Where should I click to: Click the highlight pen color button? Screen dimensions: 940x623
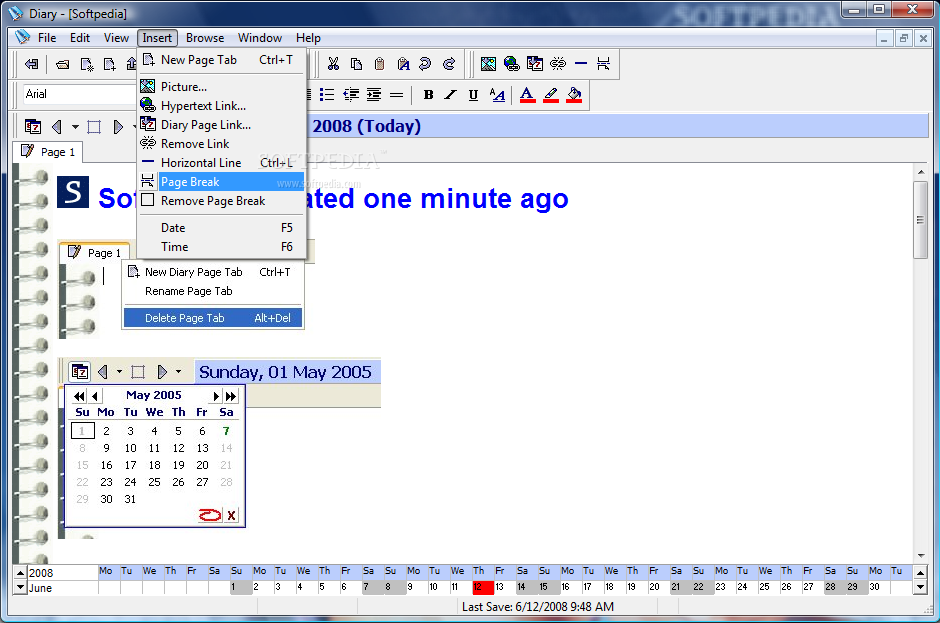click(x=550, y=95)
